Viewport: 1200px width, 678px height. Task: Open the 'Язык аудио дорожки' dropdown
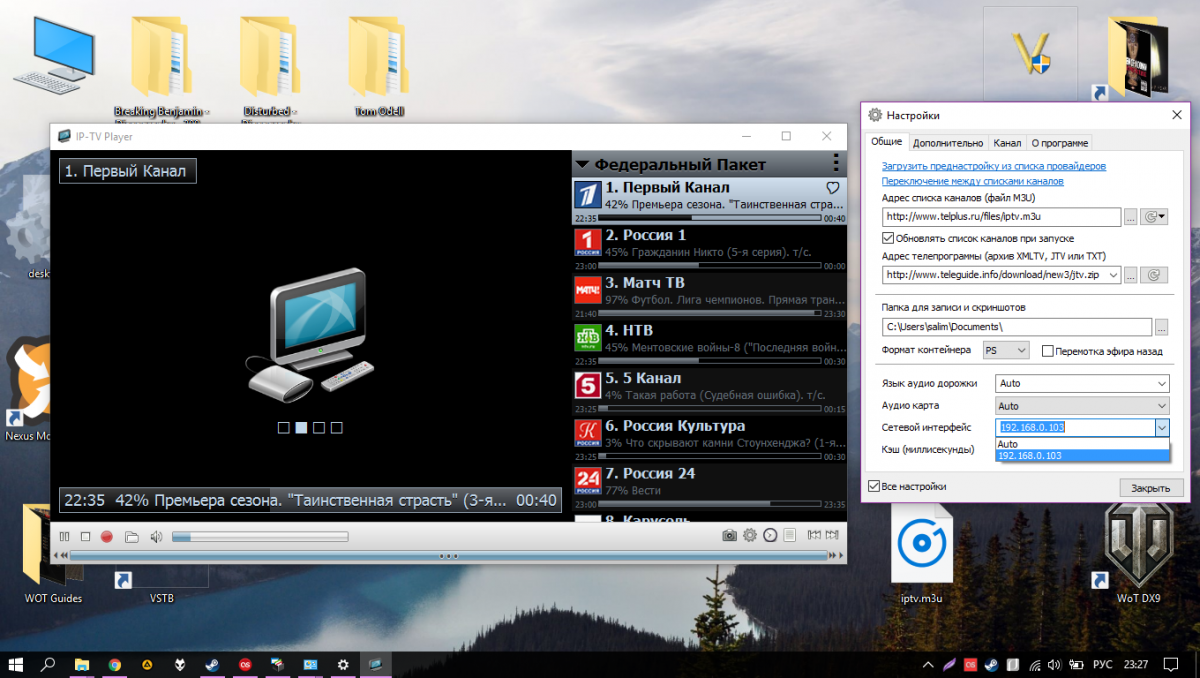[1083, 383]
